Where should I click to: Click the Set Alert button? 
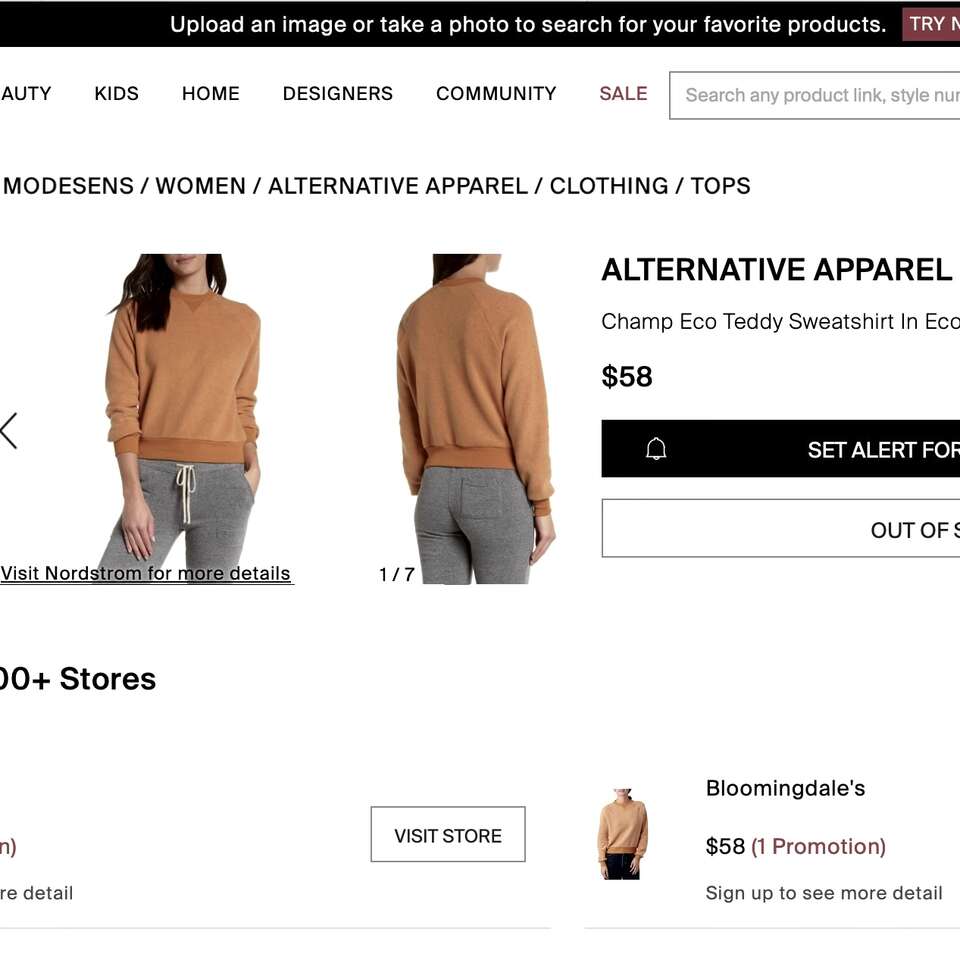pyautogui.click(x=850, y=449)
